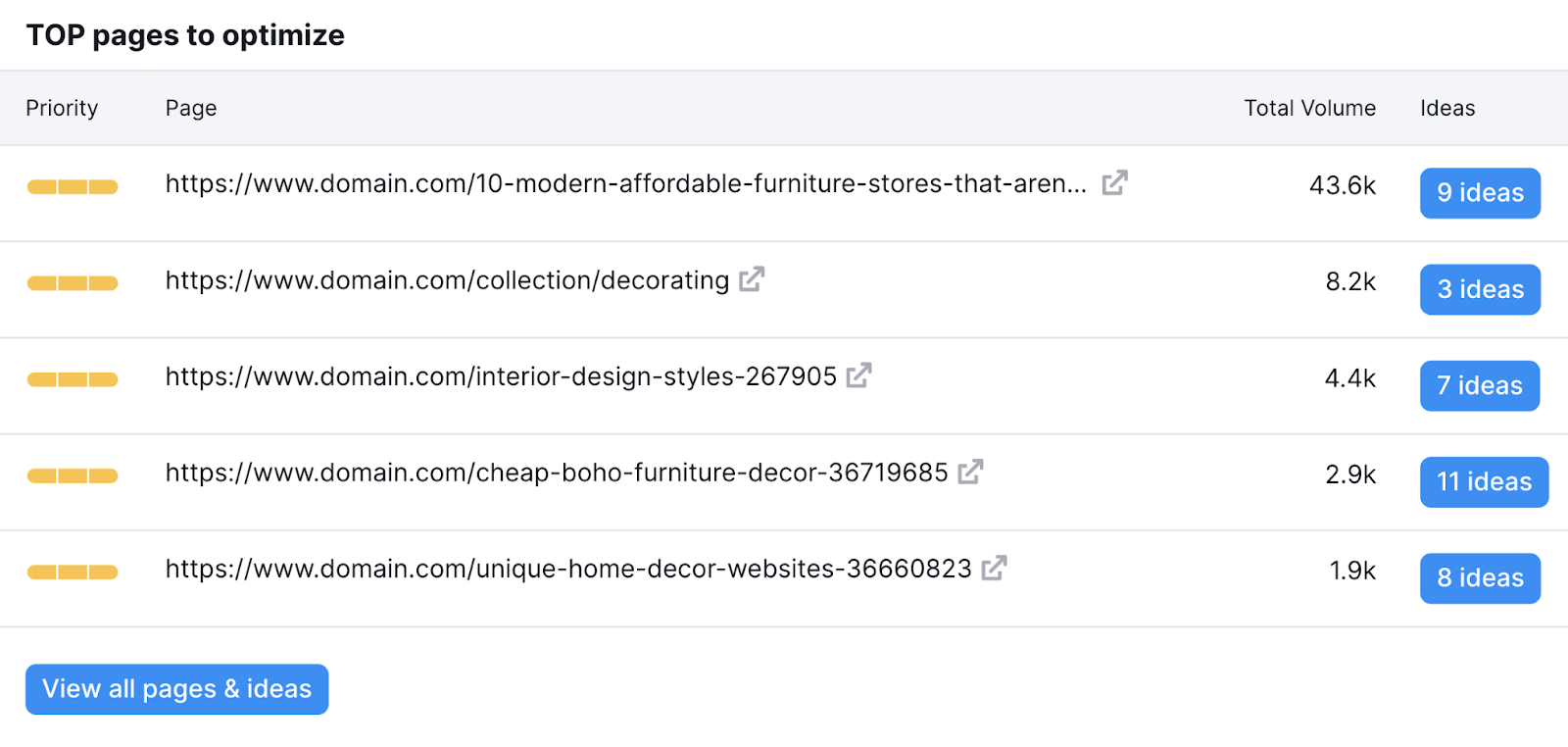
Task: Open external link icon for cheap-boho-furniture-decor page
Action: pos(970,472)
